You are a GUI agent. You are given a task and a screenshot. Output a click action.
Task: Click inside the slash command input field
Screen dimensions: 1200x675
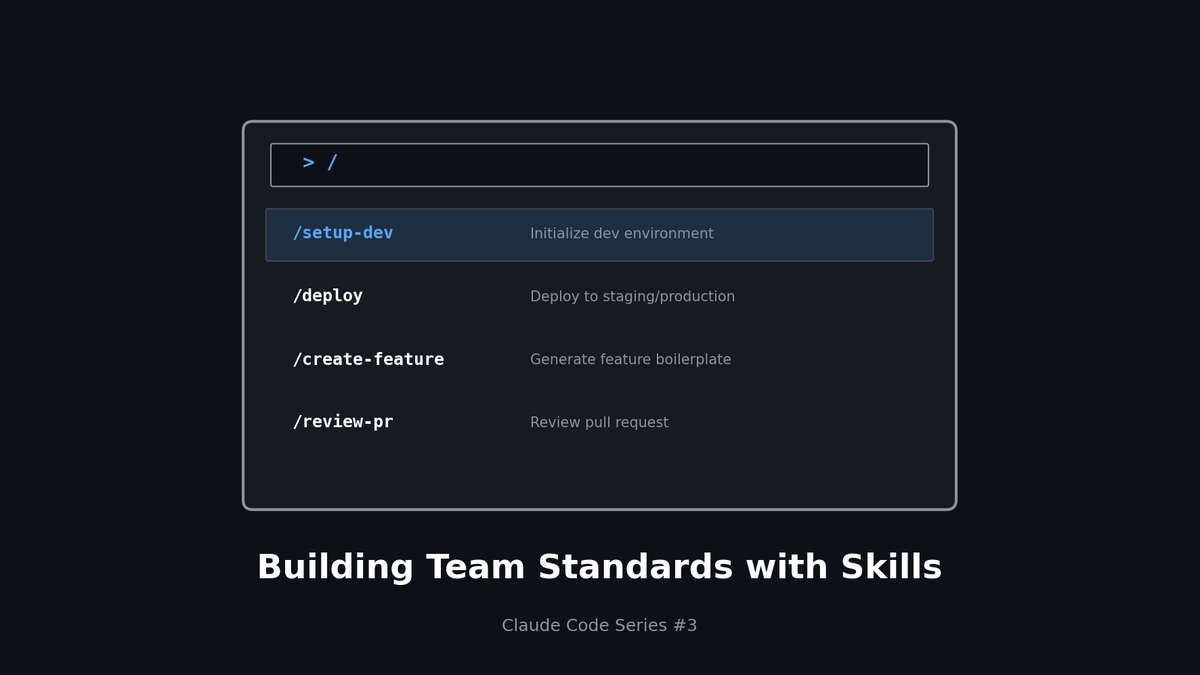600,164
